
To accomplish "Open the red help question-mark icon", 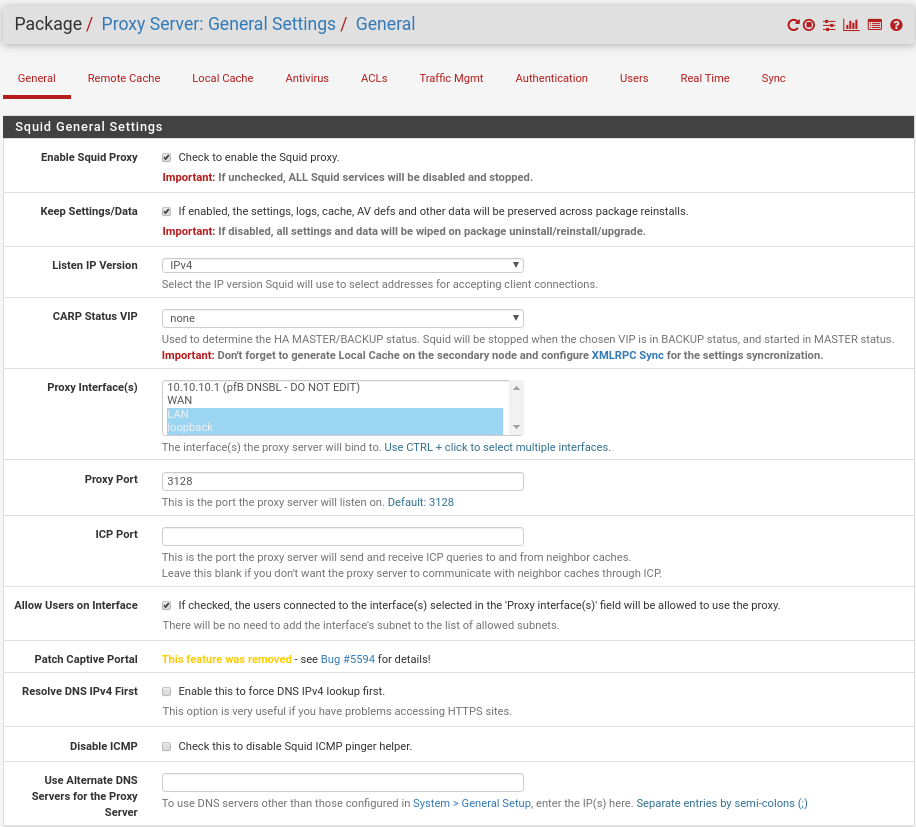I will point(896,25).
